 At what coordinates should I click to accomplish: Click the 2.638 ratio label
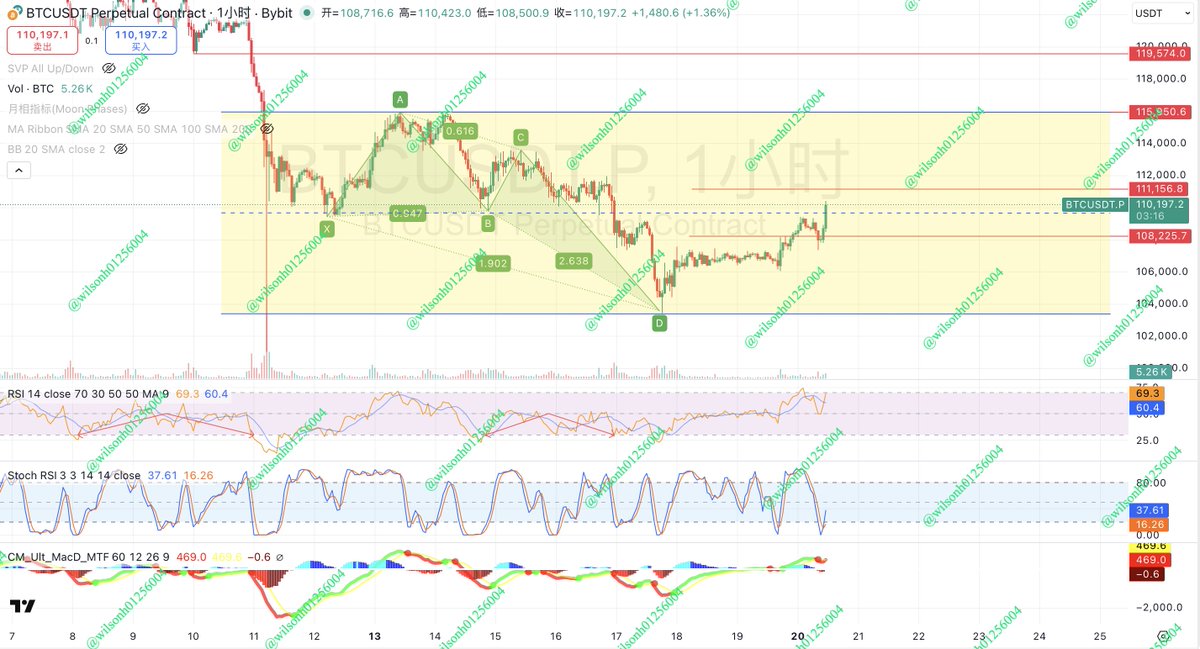point(573,261)
